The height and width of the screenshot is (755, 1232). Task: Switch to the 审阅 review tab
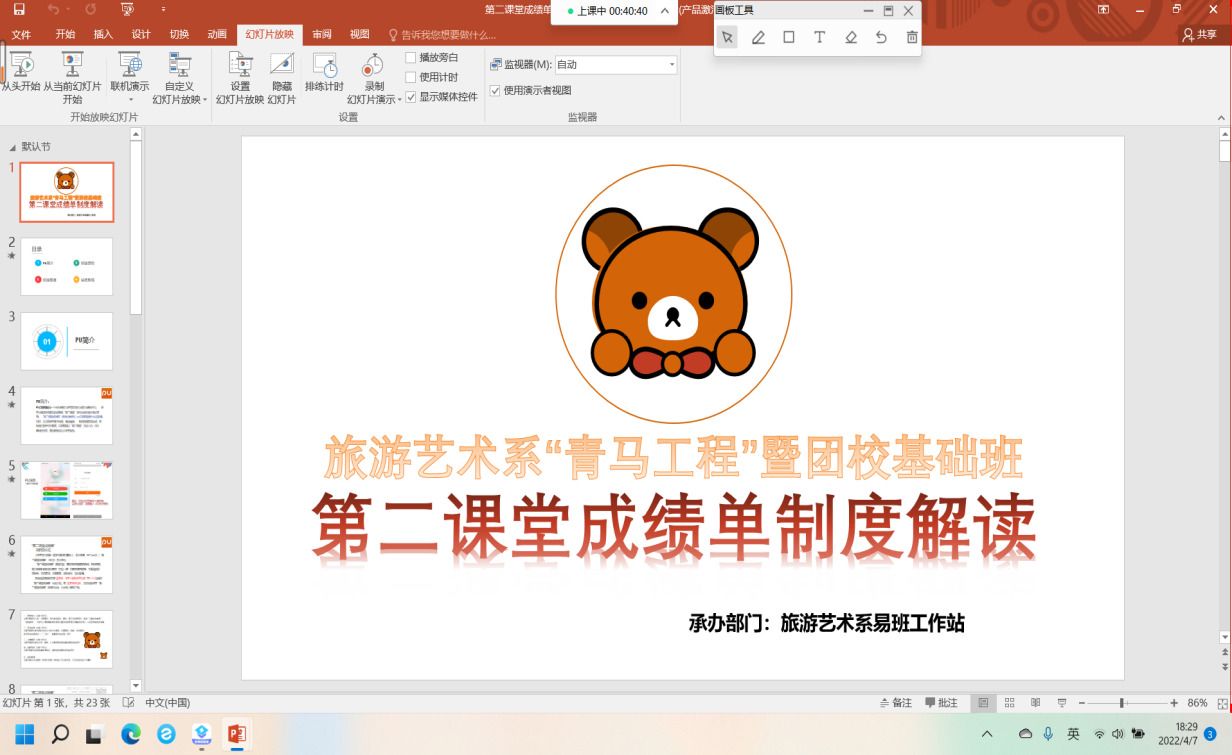pos(322,34)
